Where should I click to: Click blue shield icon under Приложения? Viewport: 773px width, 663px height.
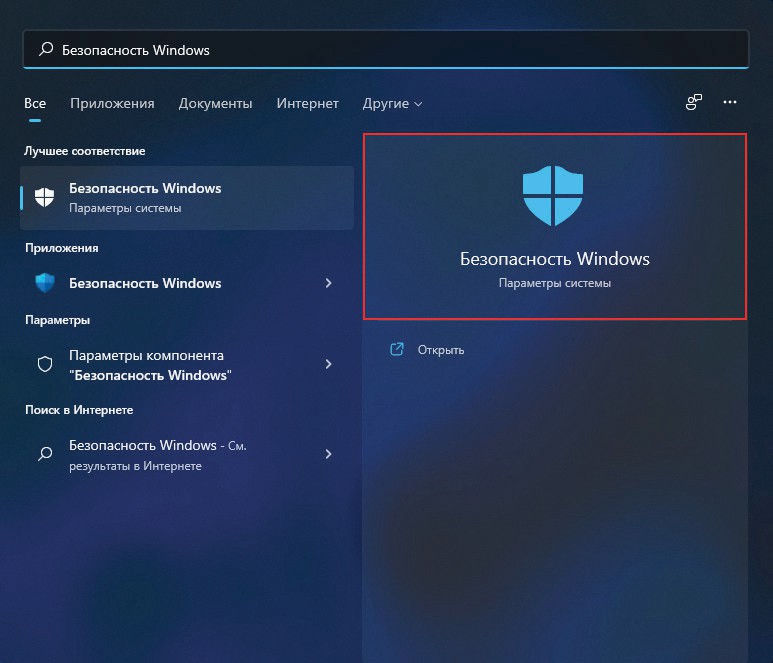[x=45, y=283]
